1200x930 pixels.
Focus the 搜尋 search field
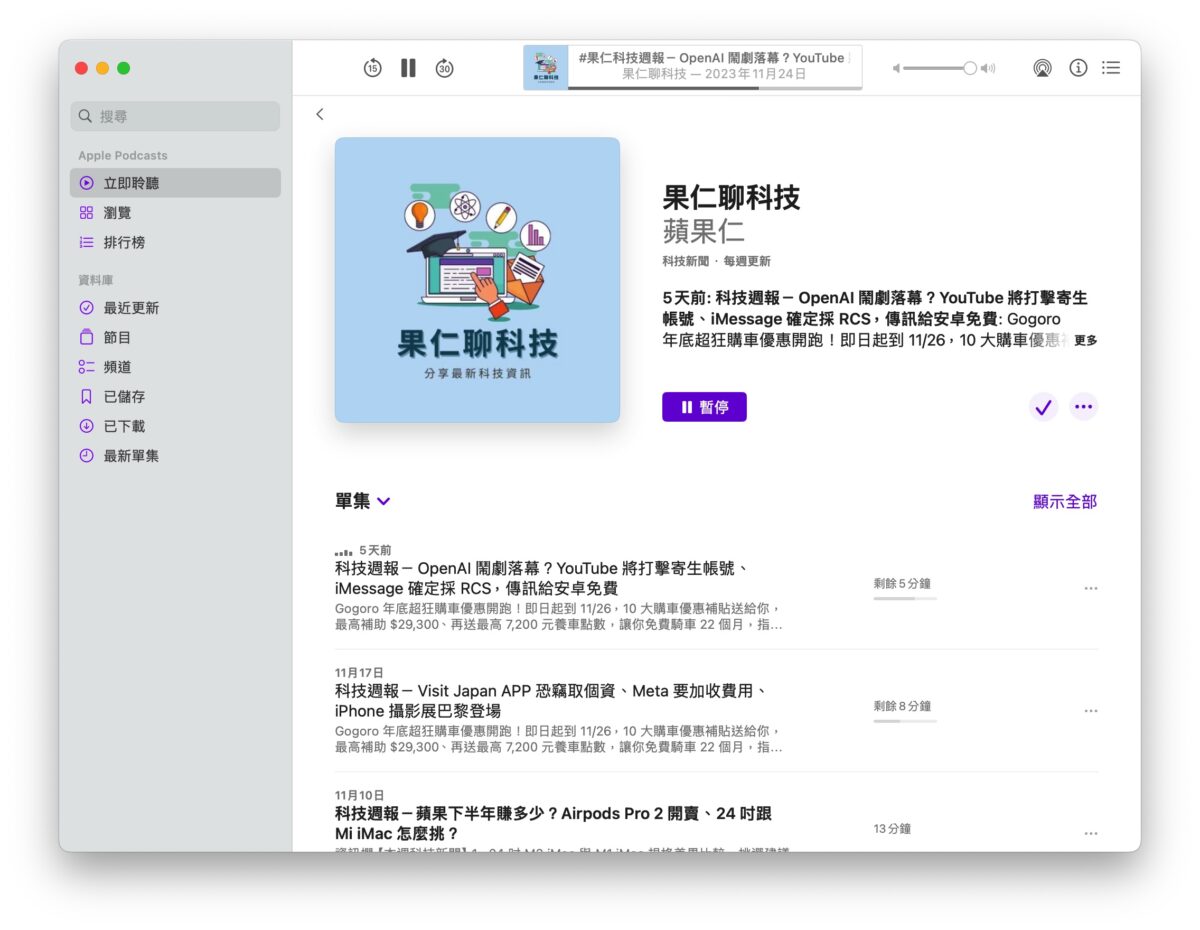[x=175, y=116]
